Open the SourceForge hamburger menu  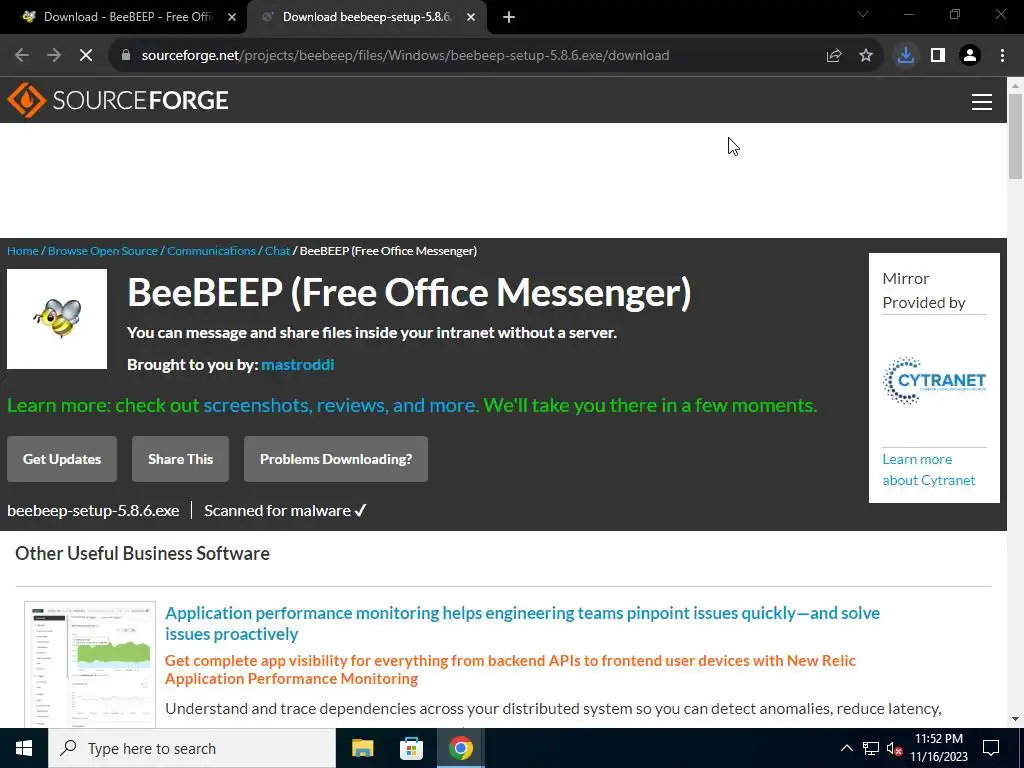(982, 101)
